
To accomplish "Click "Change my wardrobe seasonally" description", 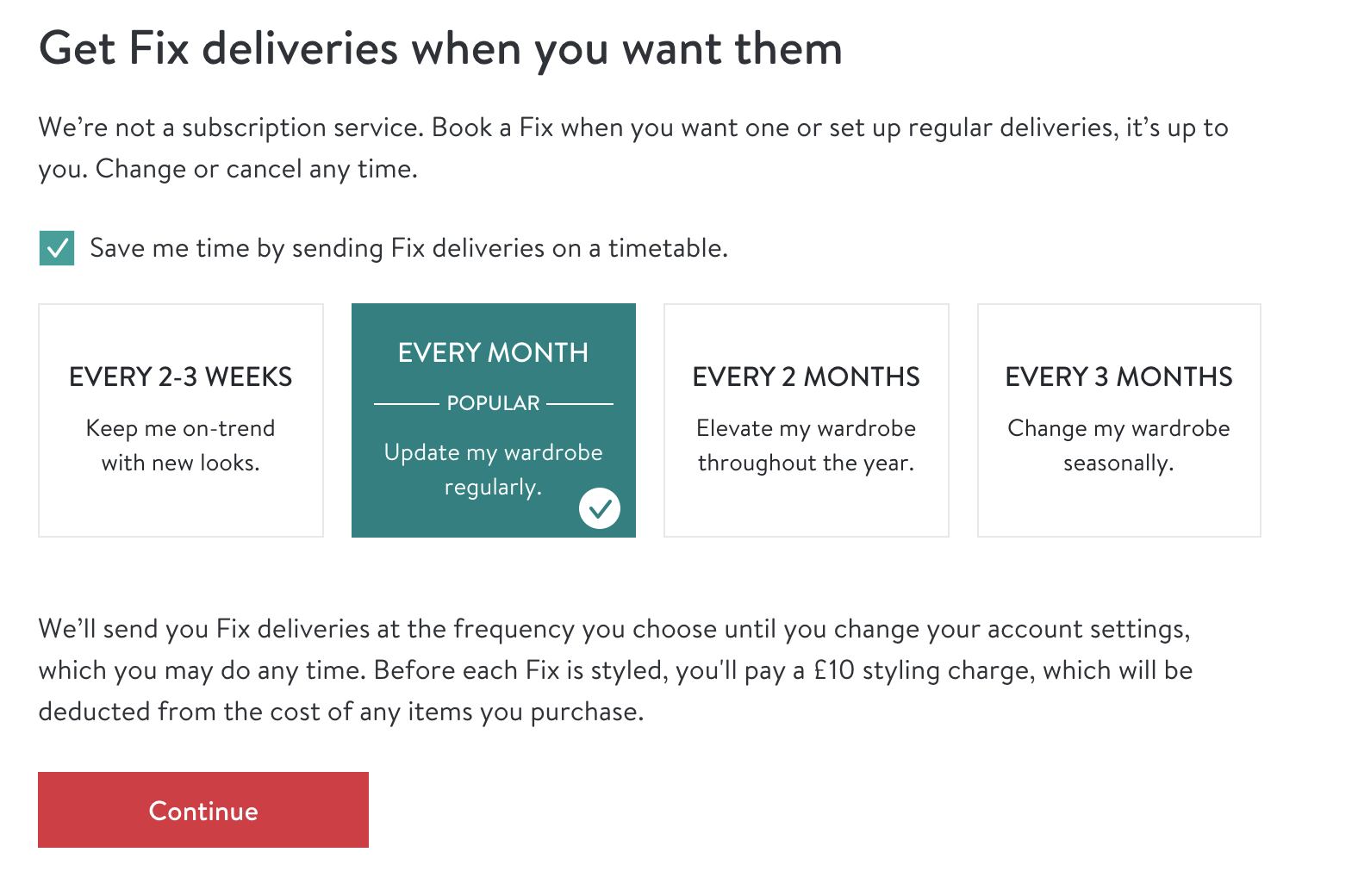I will 1118,445.
